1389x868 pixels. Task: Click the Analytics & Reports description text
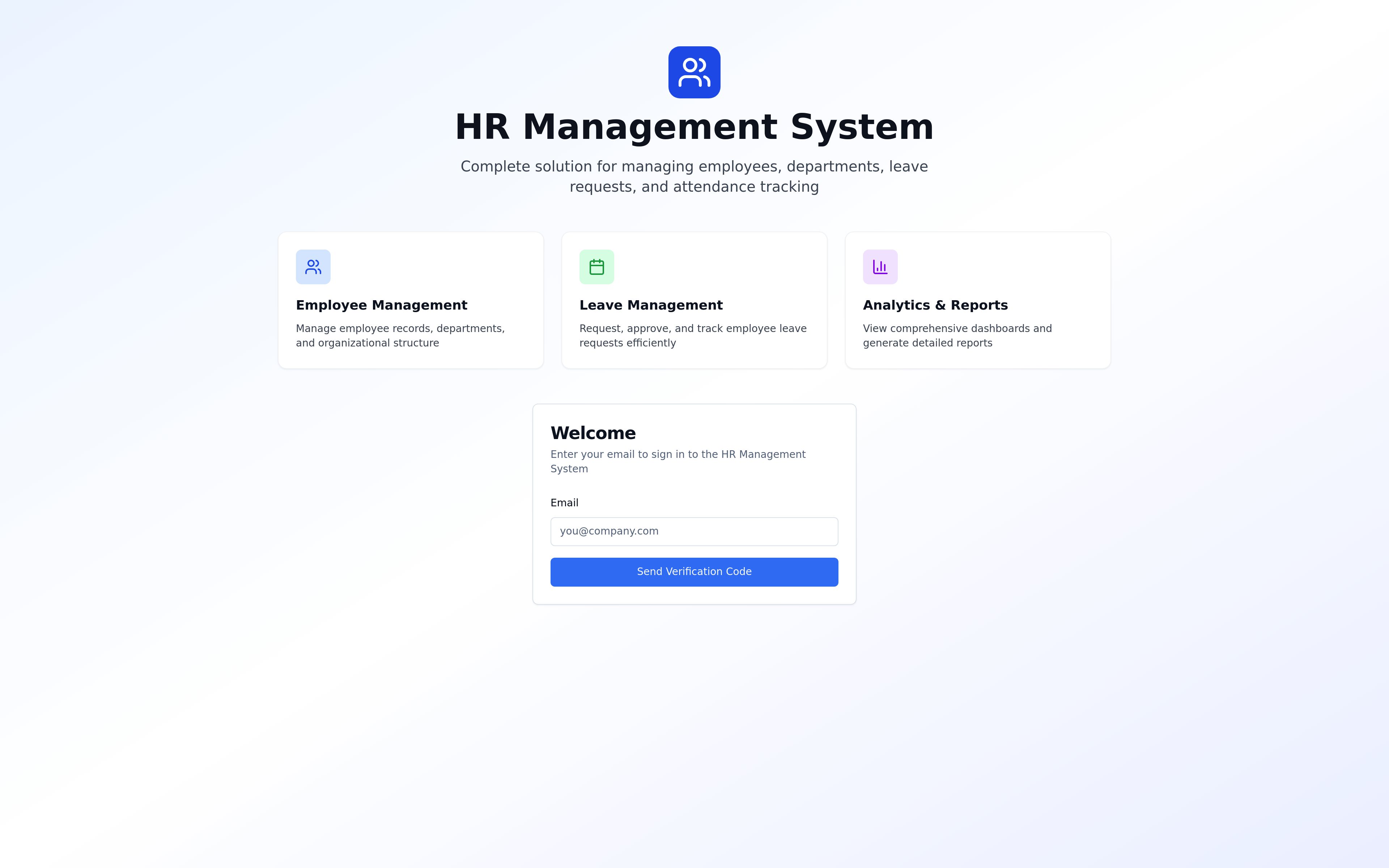click(957, 336)
